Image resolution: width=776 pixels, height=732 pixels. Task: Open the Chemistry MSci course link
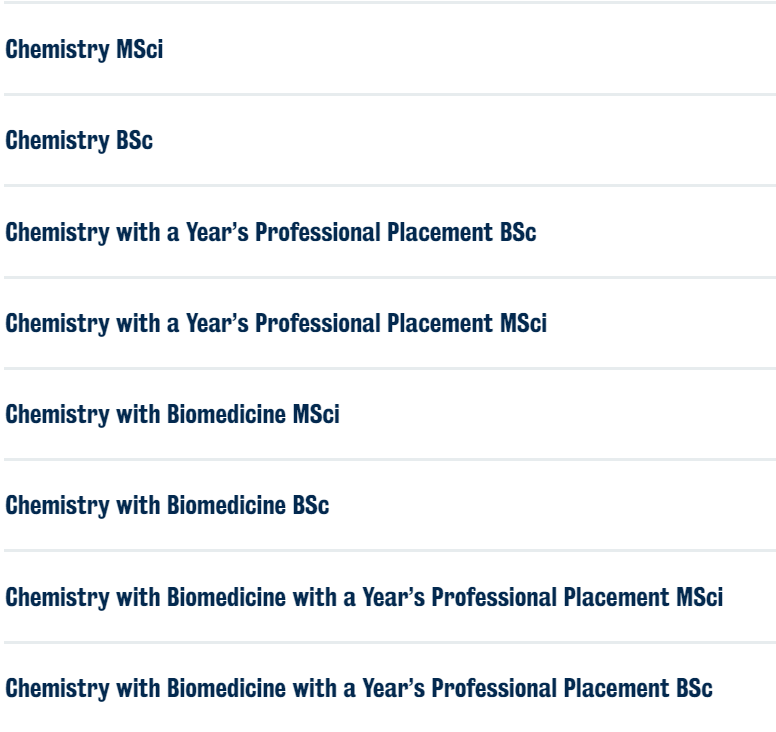[84, 50]
